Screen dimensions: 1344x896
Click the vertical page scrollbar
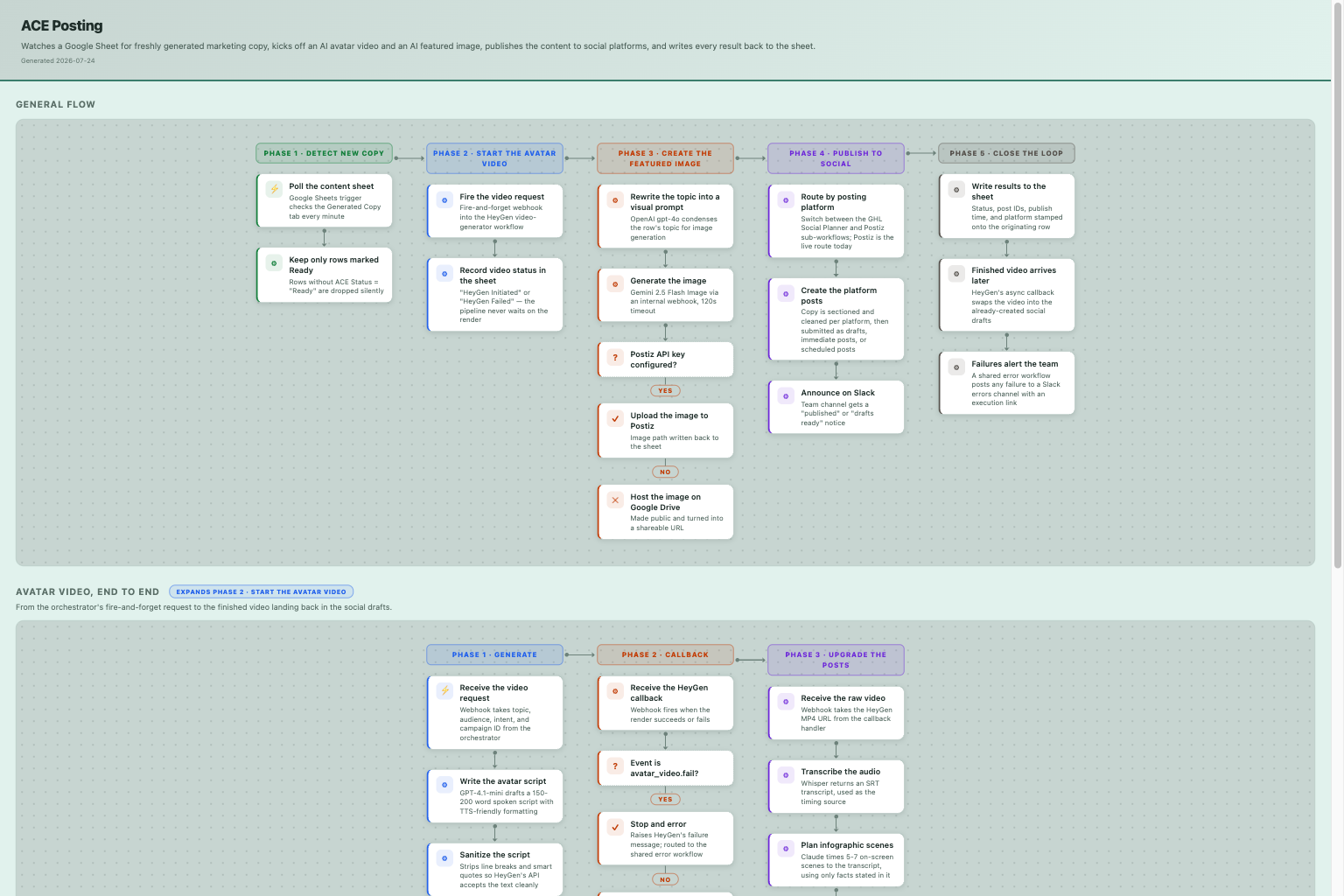(x=1337, y=284)
